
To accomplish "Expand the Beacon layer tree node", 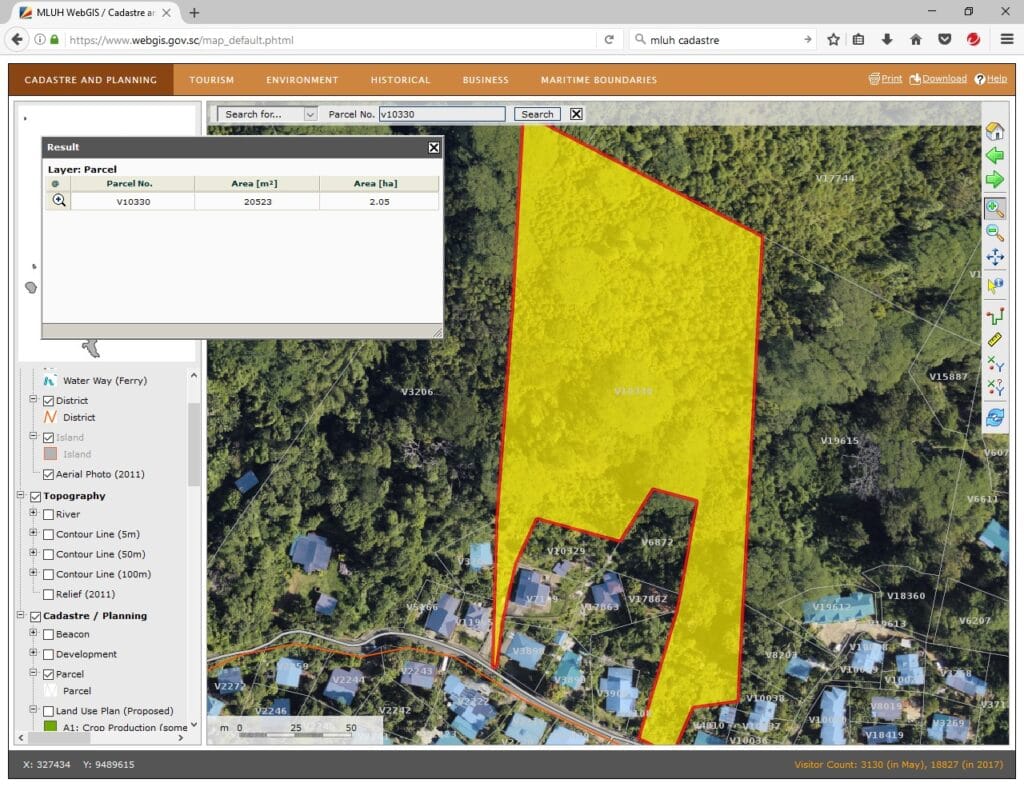I will click(x=33, y=633).
